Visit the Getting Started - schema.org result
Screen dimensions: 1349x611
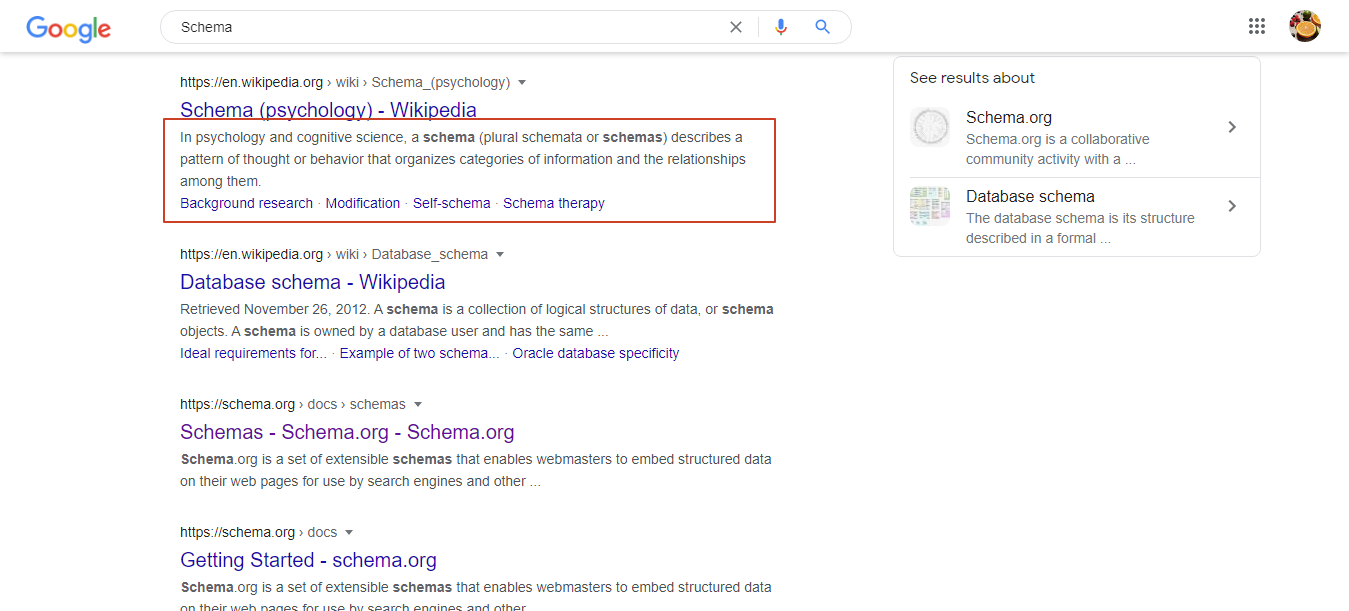point(307,560)
